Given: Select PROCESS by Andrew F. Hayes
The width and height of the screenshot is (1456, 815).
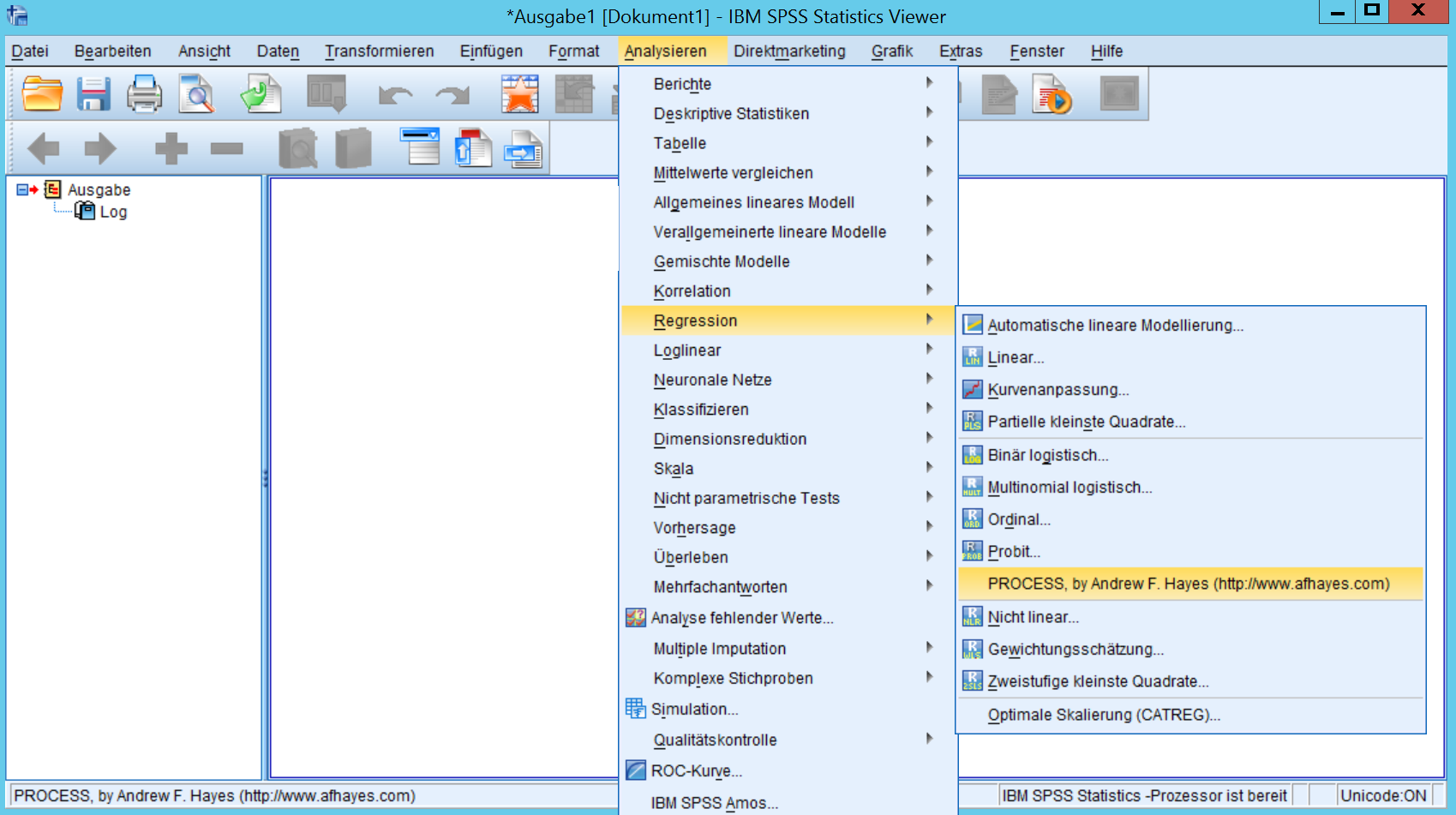Looking at the screenshot, I should click(x=1190, y=584).
